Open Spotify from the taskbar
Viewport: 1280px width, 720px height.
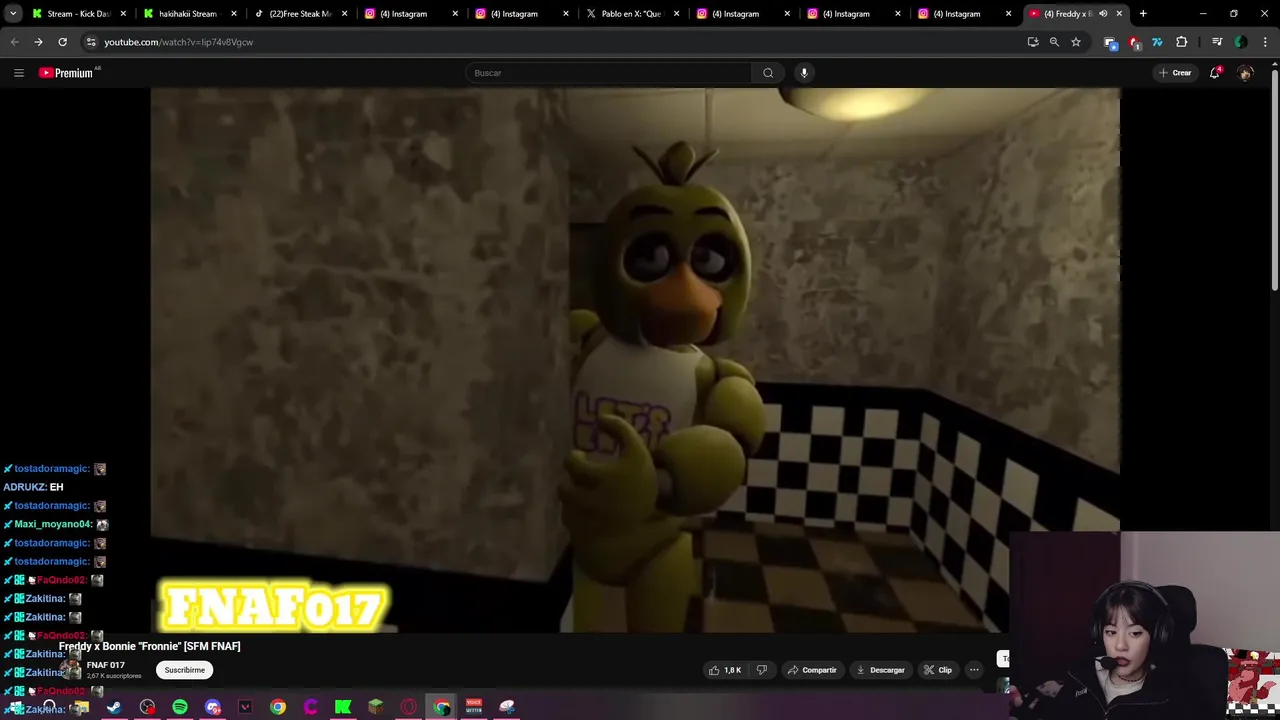[x=180, y=707]
